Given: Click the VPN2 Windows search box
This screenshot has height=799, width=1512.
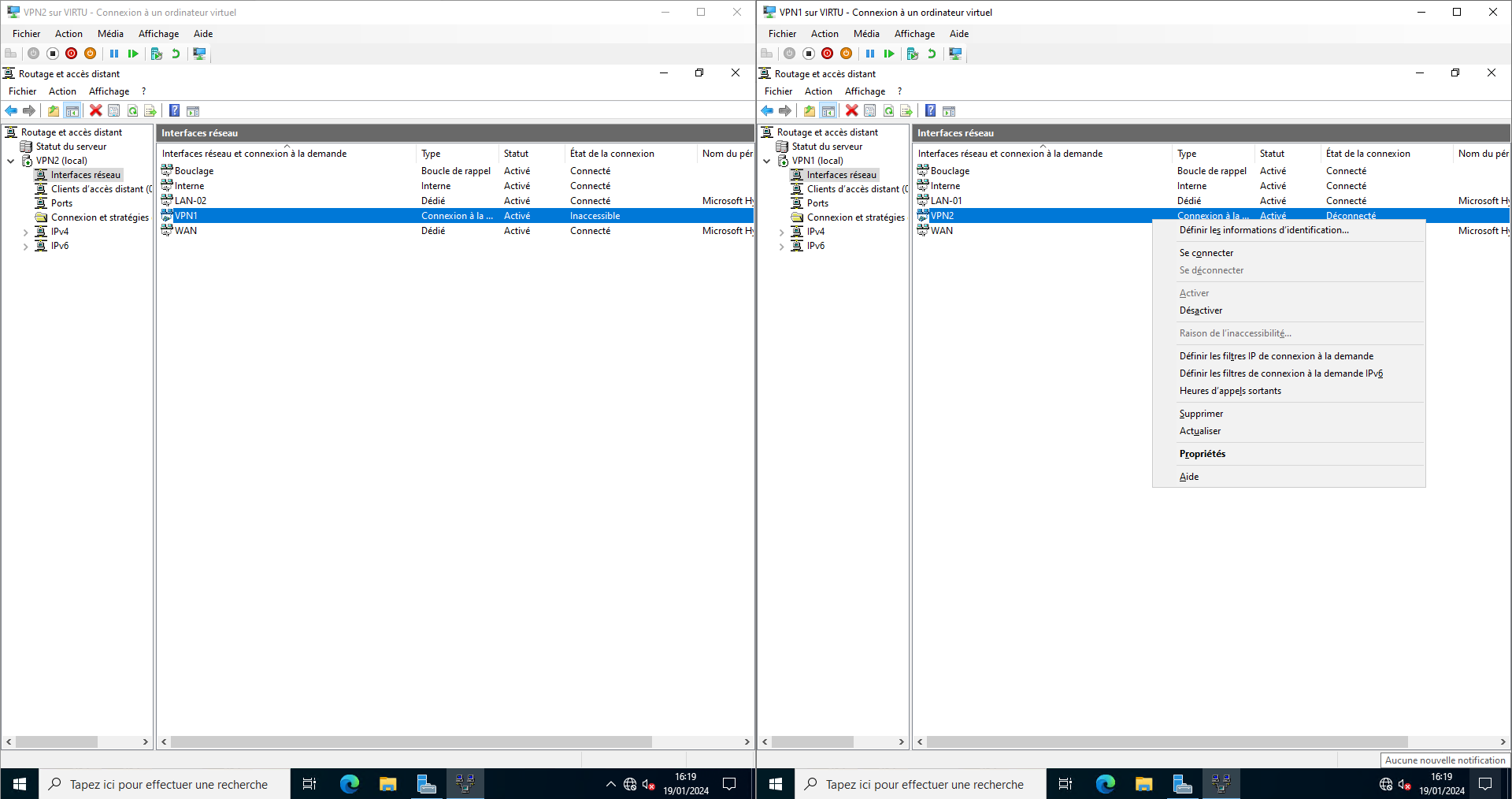Looking at the screenshot, I should pos(169,785).
